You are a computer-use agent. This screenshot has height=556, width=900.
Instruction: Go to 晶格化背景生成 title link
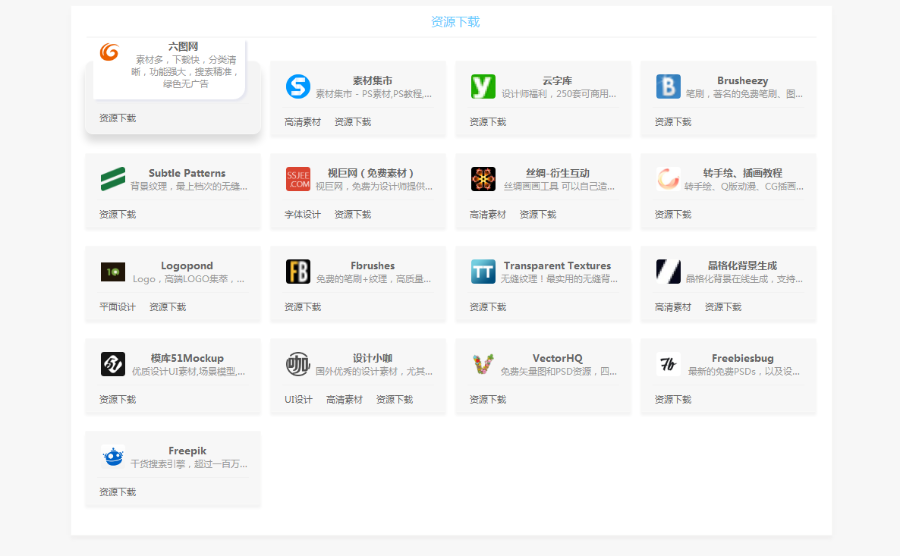742,266
